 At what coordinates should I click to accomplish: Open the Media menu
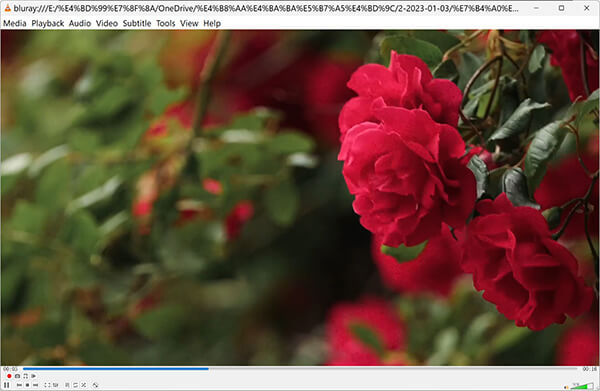pyautogui.click(x=15, y=23)
